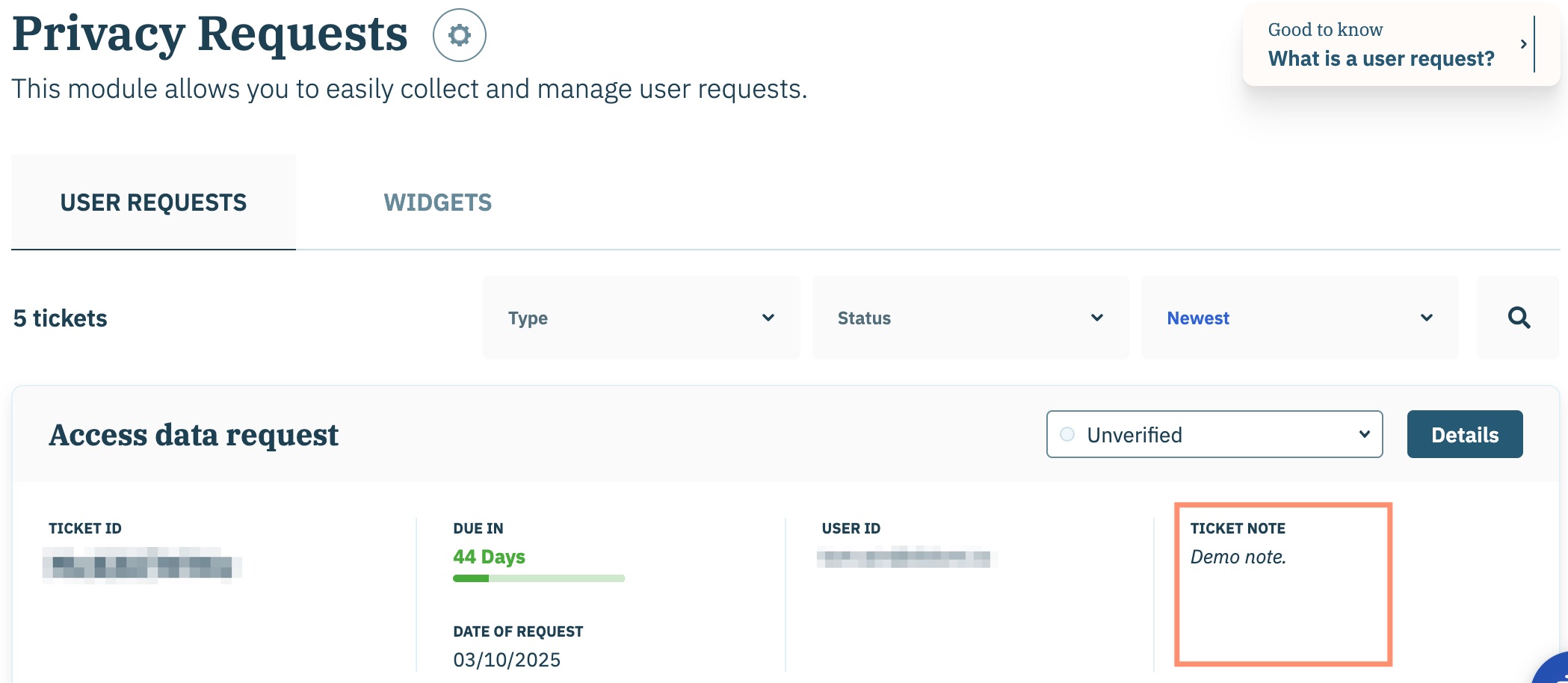Click the Access data request title
1568x683 pixels.
[x=194, y=435]
